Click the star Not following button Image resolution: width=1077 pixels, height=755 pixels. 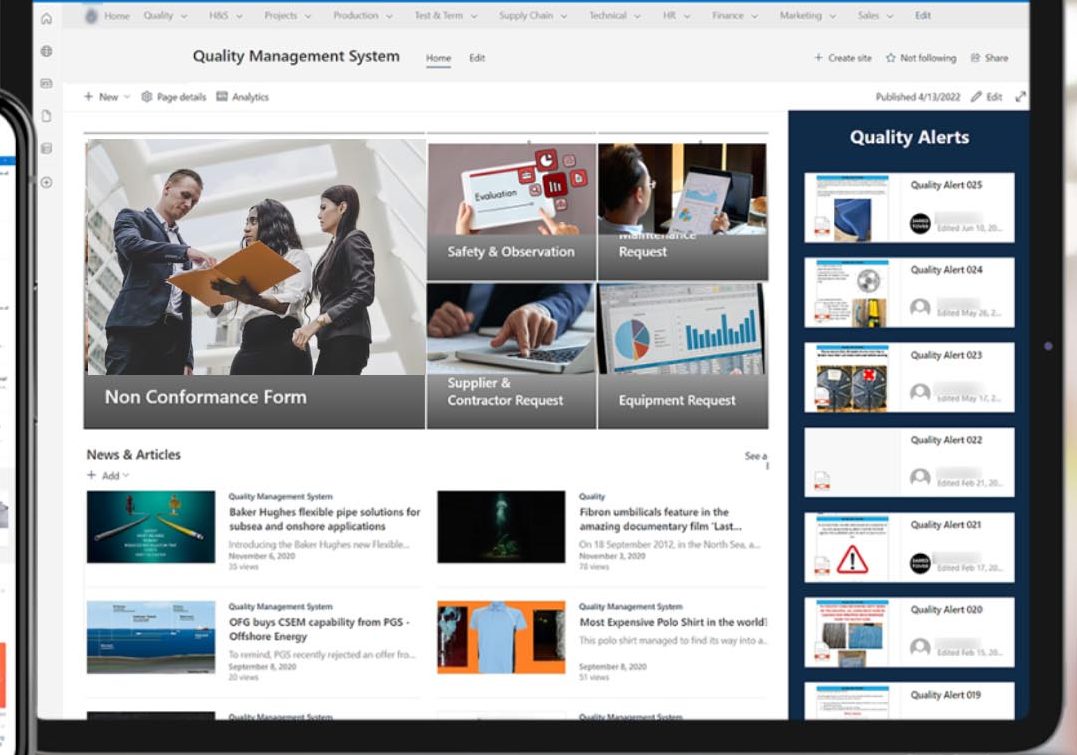[x=921, y=58]
